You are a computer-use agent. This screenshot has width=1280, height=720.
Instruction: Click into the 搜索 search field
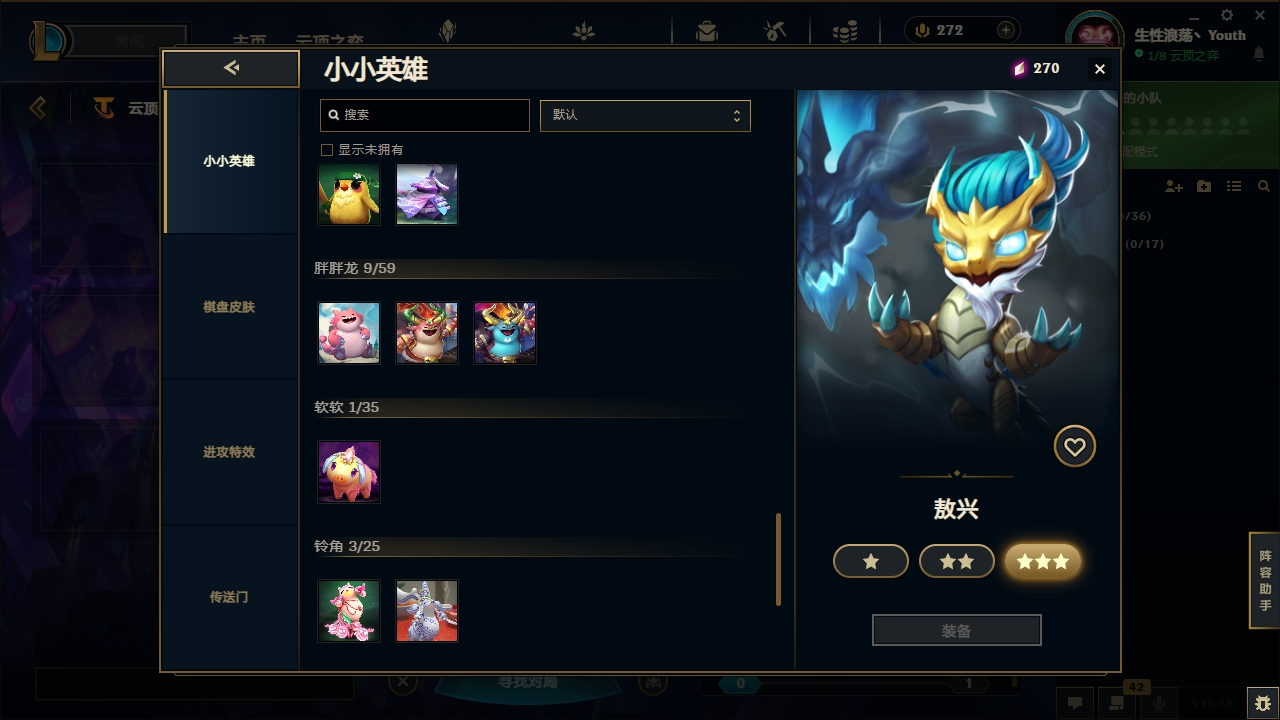(x=425, y=115)
